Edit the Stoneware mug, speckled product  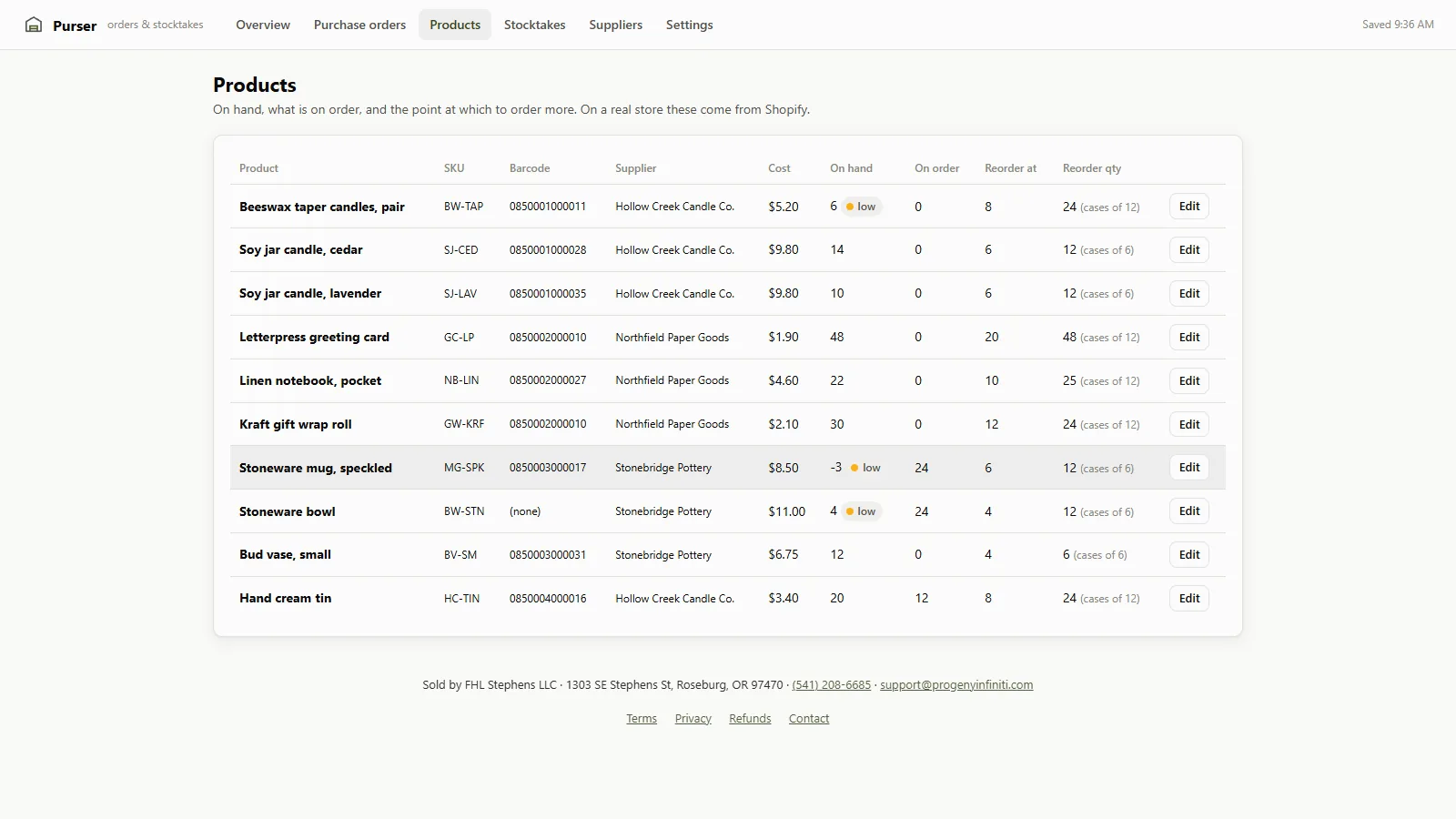pyautogui.click(x=1189, y=468)
